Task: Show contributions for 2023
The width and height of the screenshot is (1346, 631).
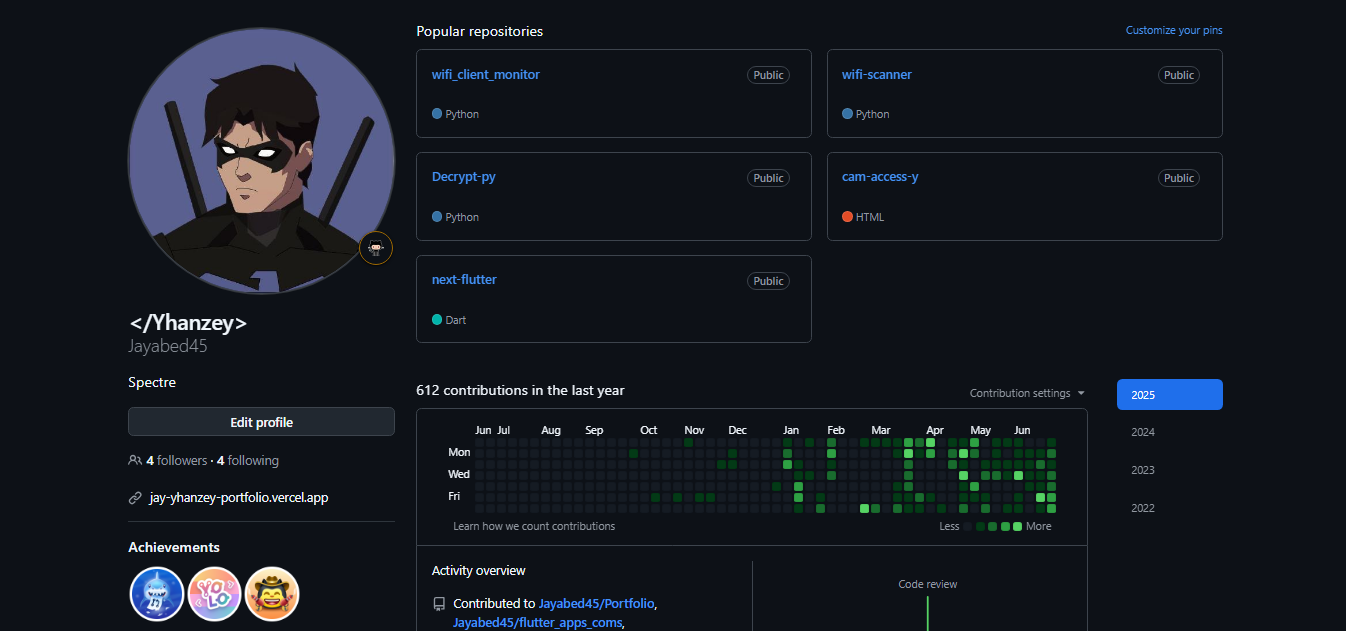Action: pyautogui.click(x=1143, y=471)
